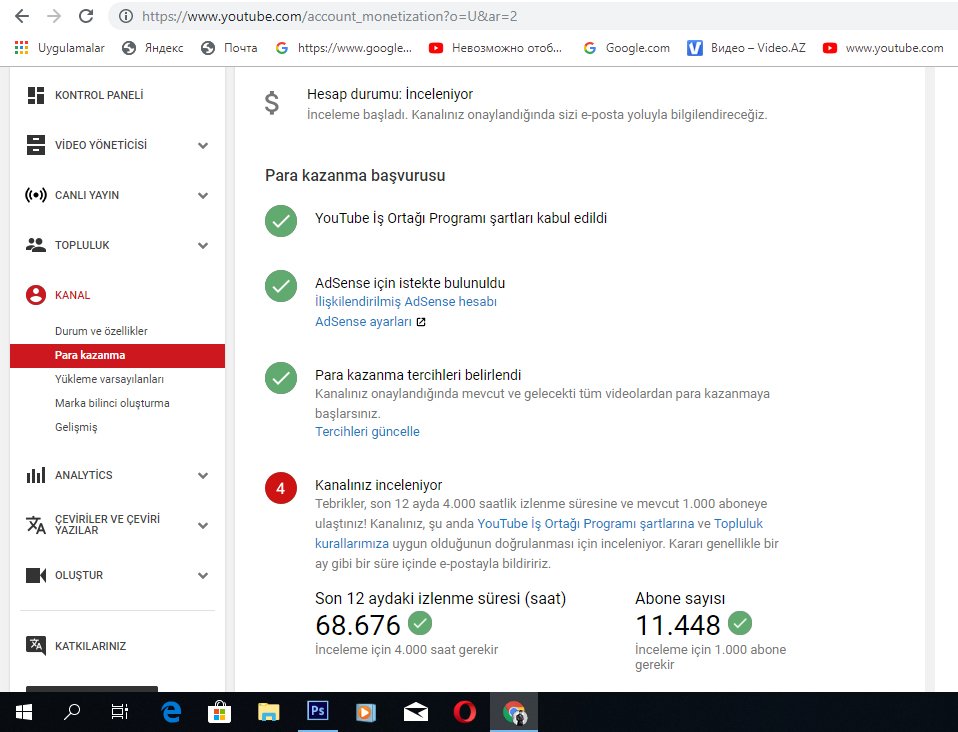Open YouTube İş Ortağı Programı şartlarına link
Viewport: 958px width, 732px height.
pyautogui.click(x=585, y=524)
